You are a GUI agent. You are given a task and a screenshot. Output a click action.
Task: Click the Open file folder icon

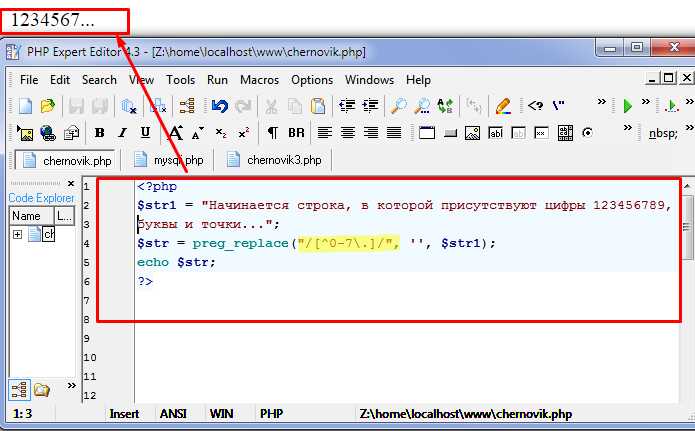click(x=47, y=105)
